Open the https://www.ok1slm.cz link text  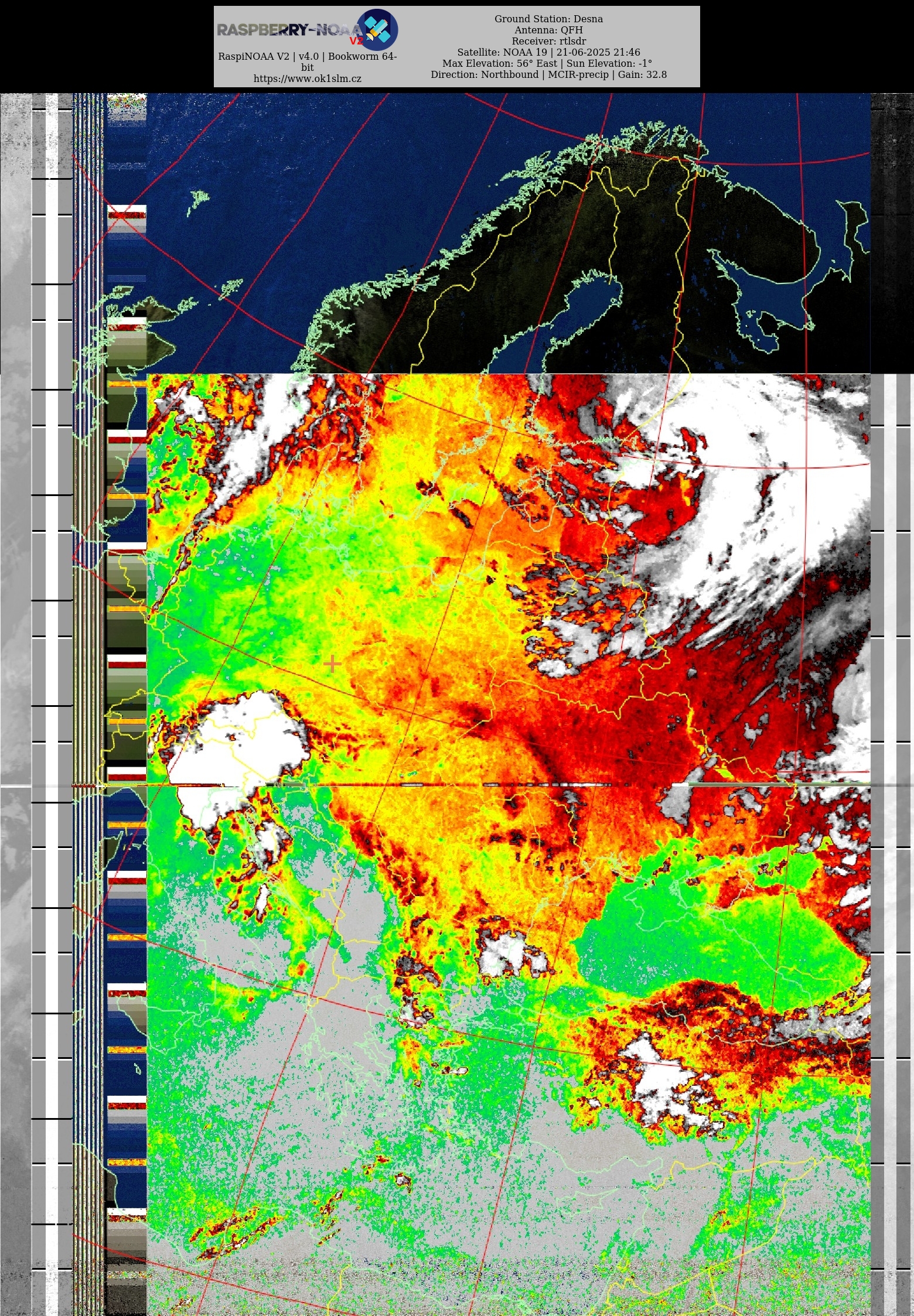307,78
